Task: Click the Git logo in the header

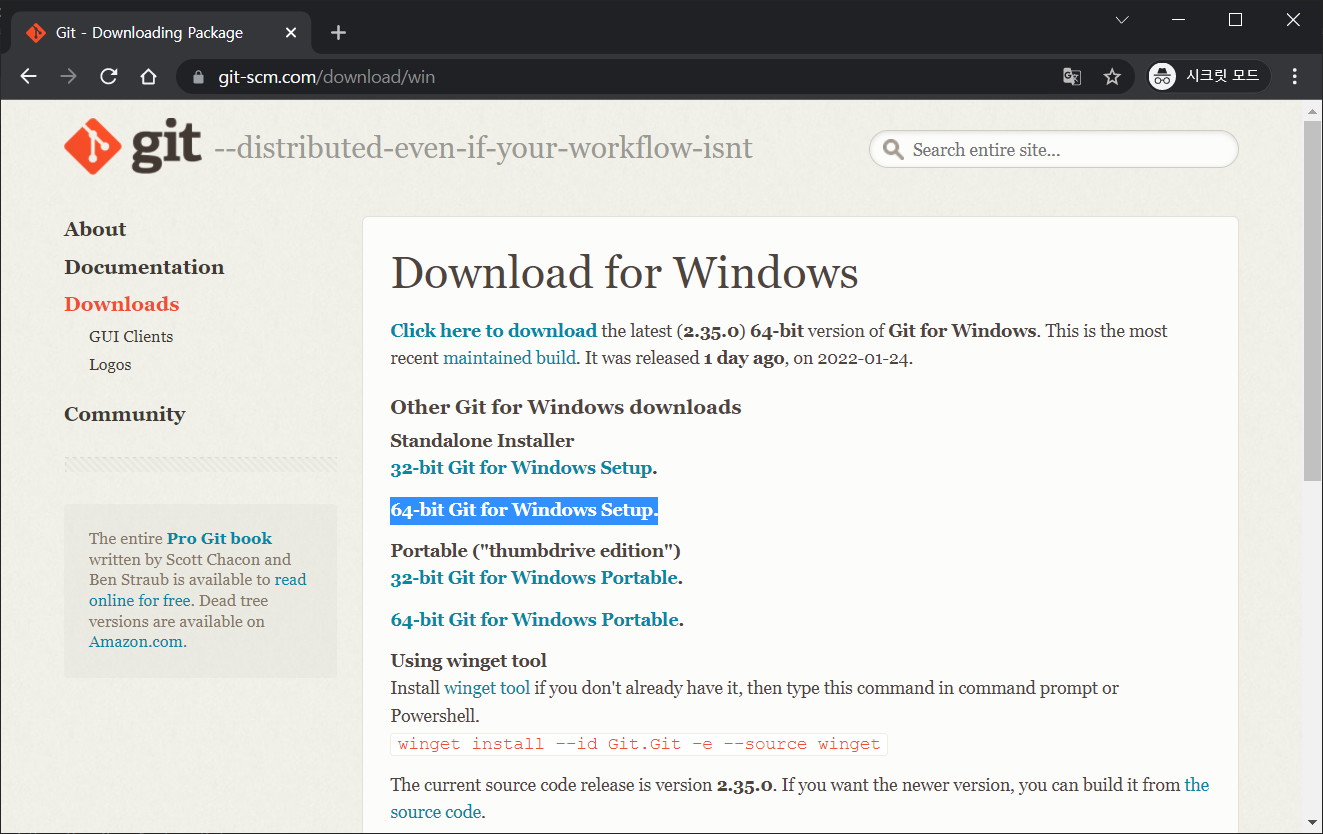Action: click(x=133, y=148)
